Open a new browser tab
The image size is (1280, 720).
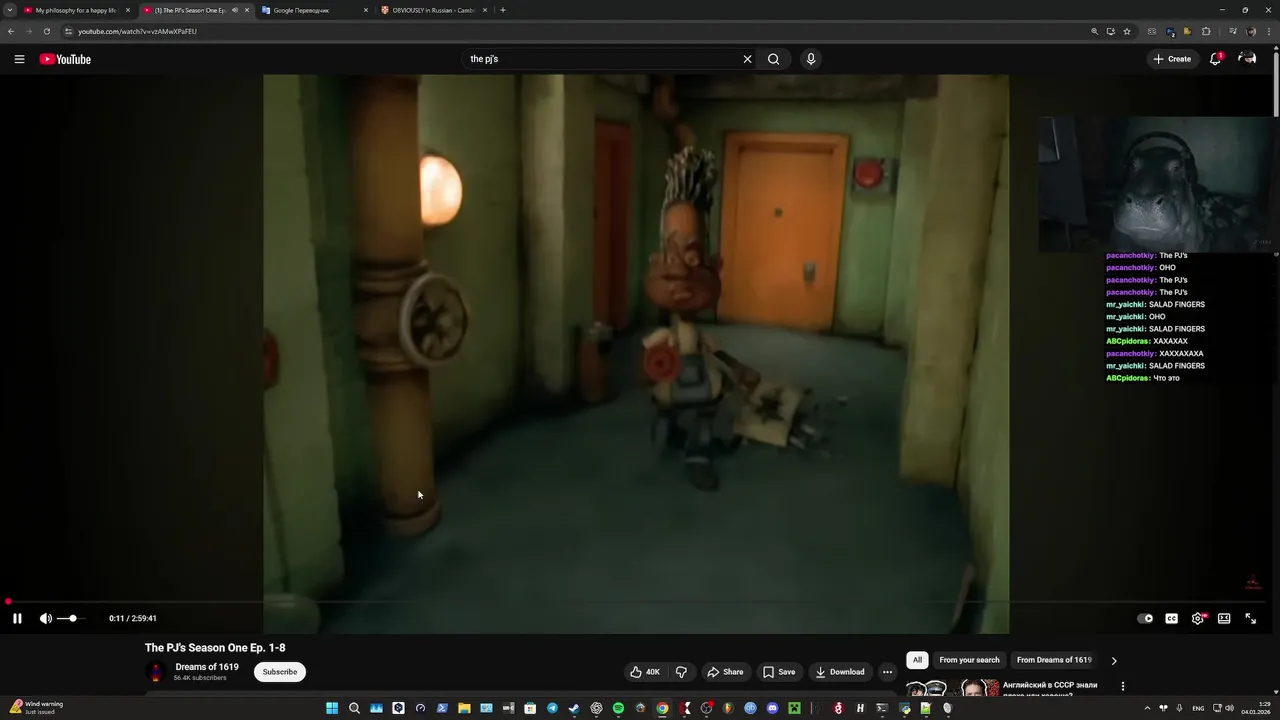click(x=503, y=10)
